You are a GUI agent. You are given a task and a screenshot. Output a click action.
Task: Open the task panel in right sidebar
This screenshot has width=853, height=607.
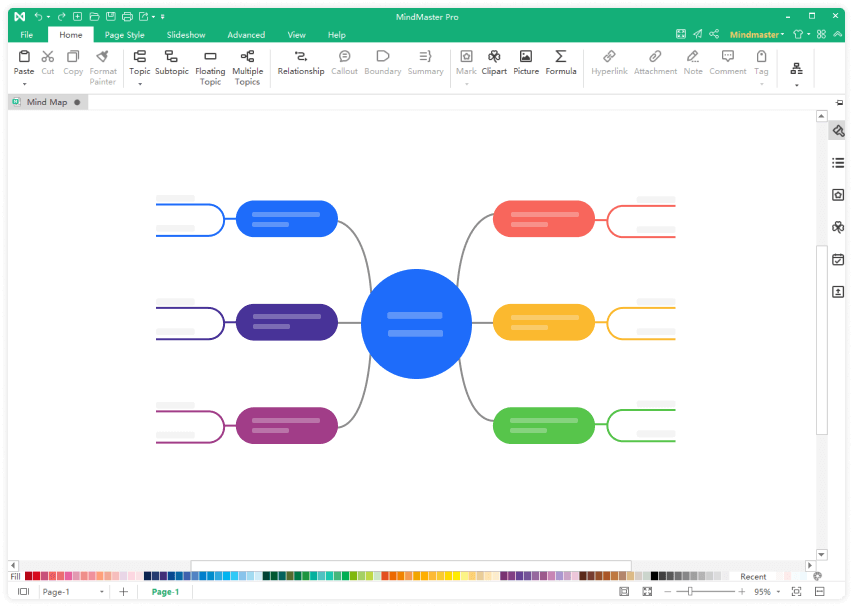coord(838,259)
